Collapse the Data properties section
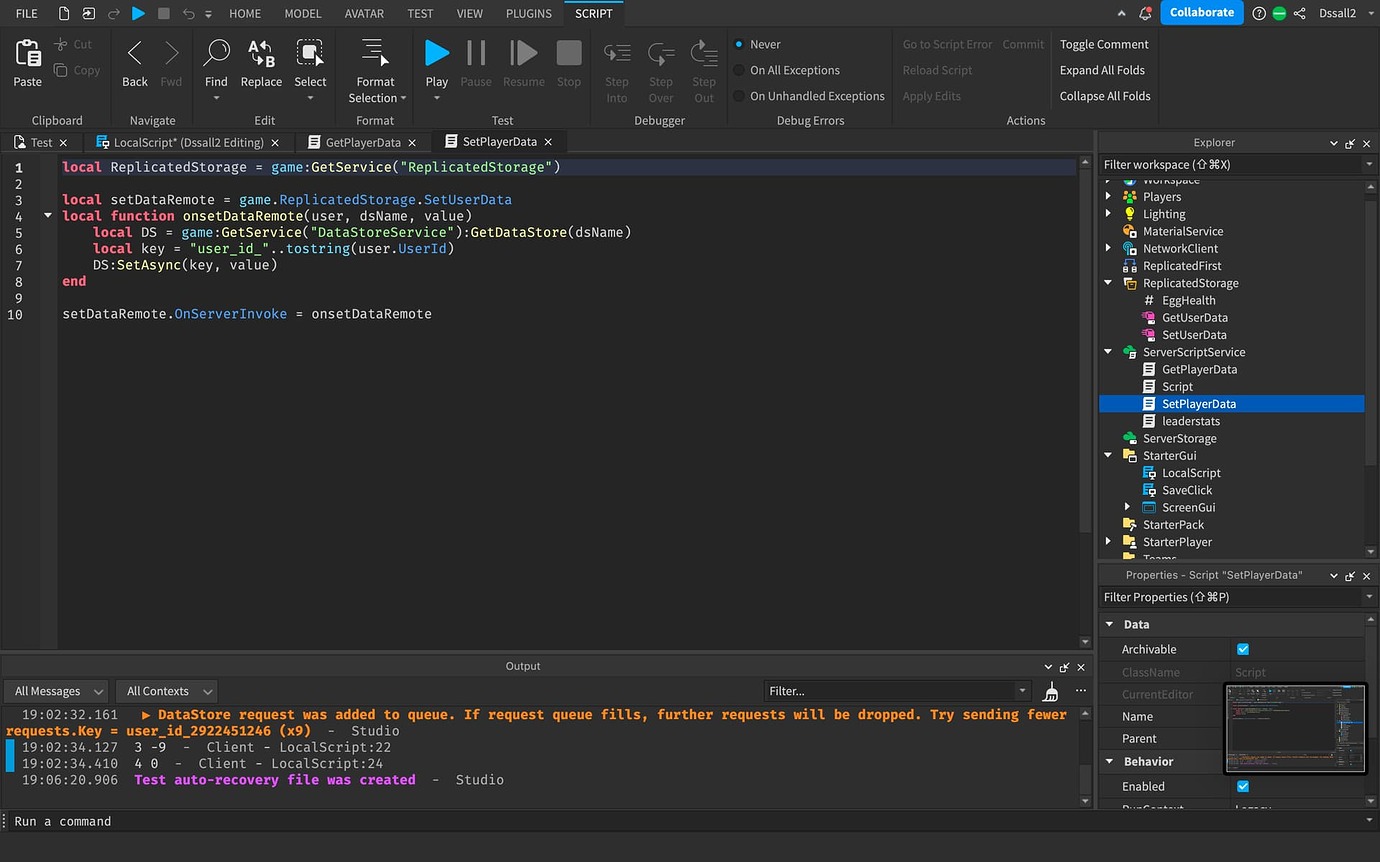This screenshot has height=862, width=1380. coord(1108,624)
